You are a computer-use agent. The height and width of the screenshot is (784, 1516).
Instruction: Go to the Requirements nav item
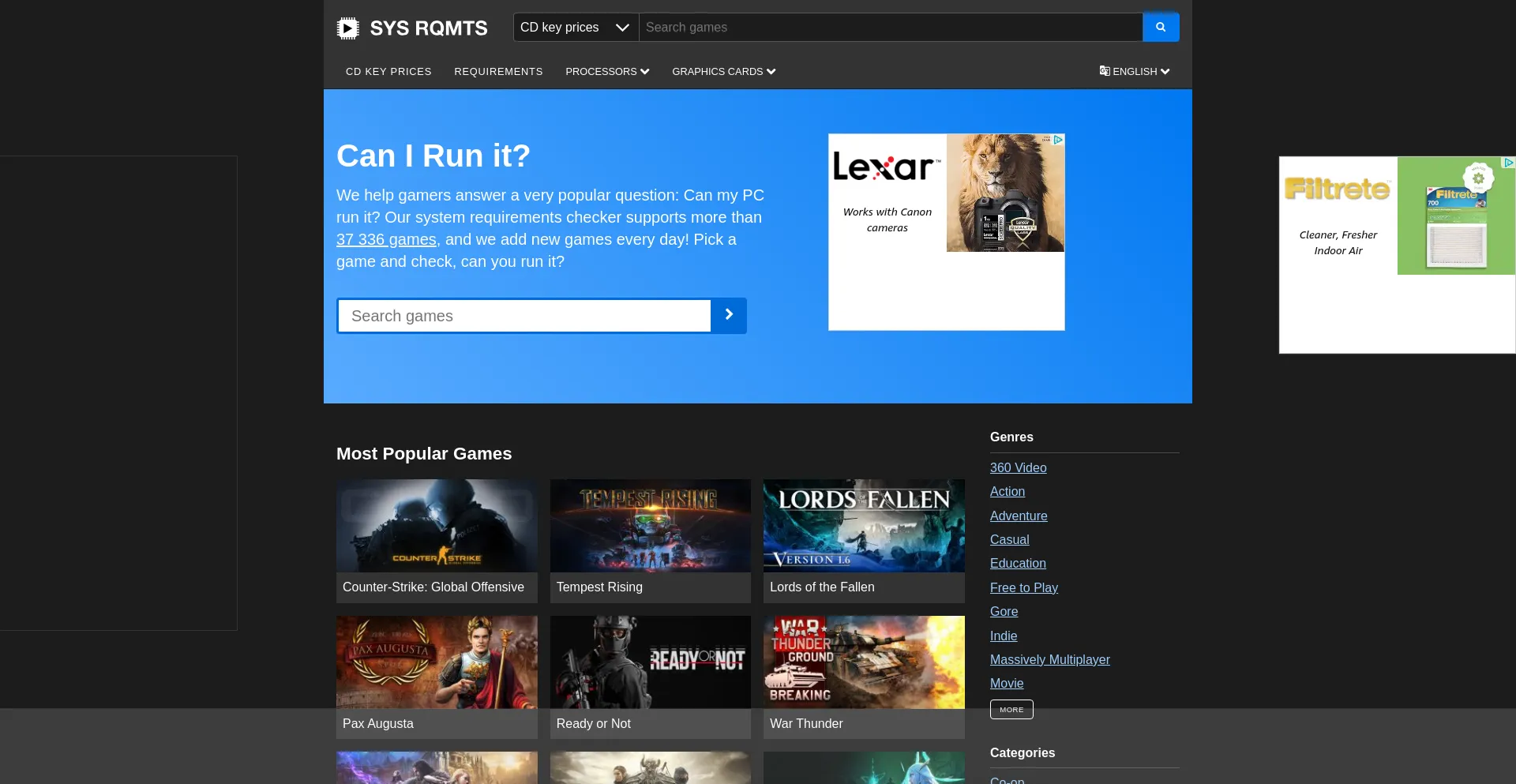[x=498, y=71]
